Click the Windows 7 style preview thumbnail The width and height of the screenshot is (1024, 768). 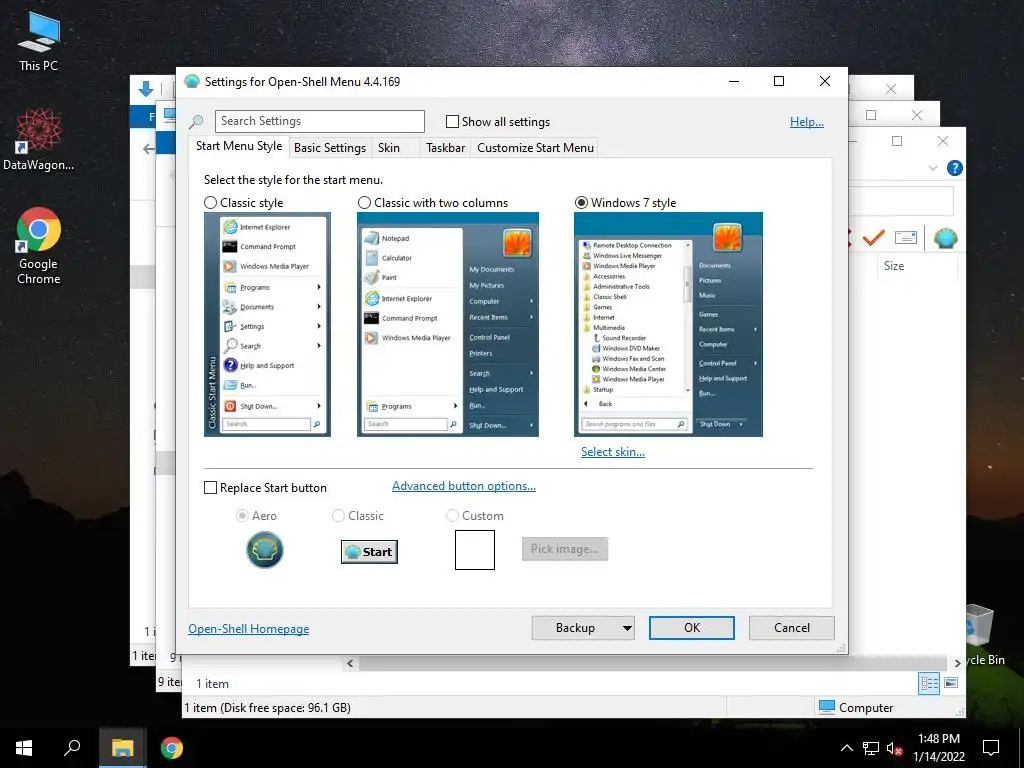click(x=668, y=325)
